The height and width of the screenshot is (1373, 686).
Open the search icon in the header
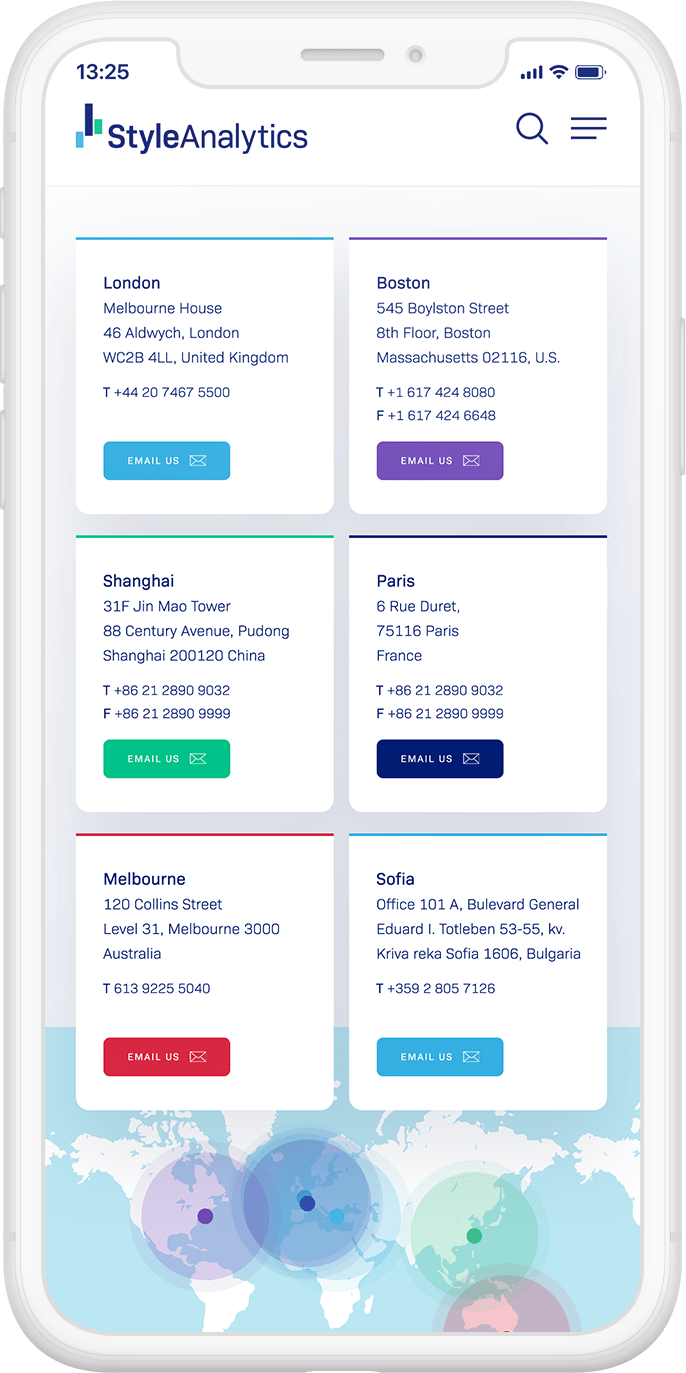tap(532, 129)
